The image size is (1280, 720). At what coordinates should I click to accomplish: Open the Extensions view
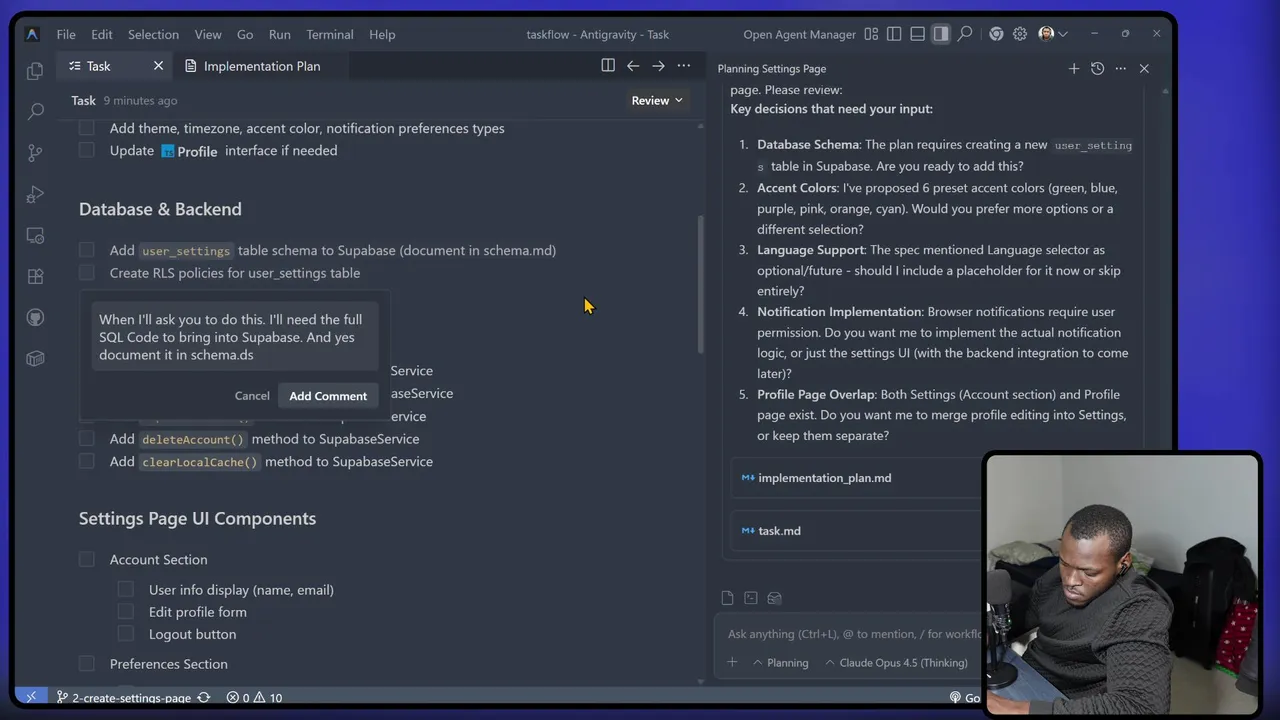pos(35,277)
